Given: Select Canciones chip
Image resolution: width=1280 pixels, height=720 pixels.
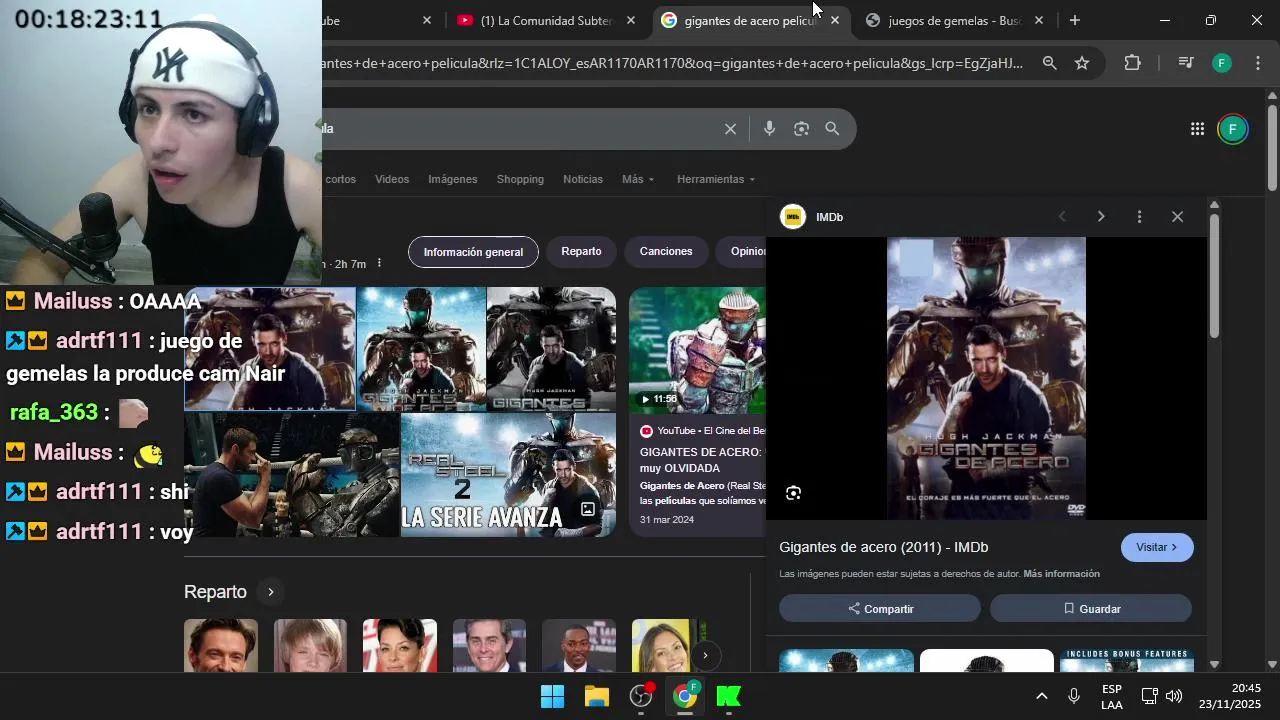Looking at the screenshot, I should [x=666, y=252].
